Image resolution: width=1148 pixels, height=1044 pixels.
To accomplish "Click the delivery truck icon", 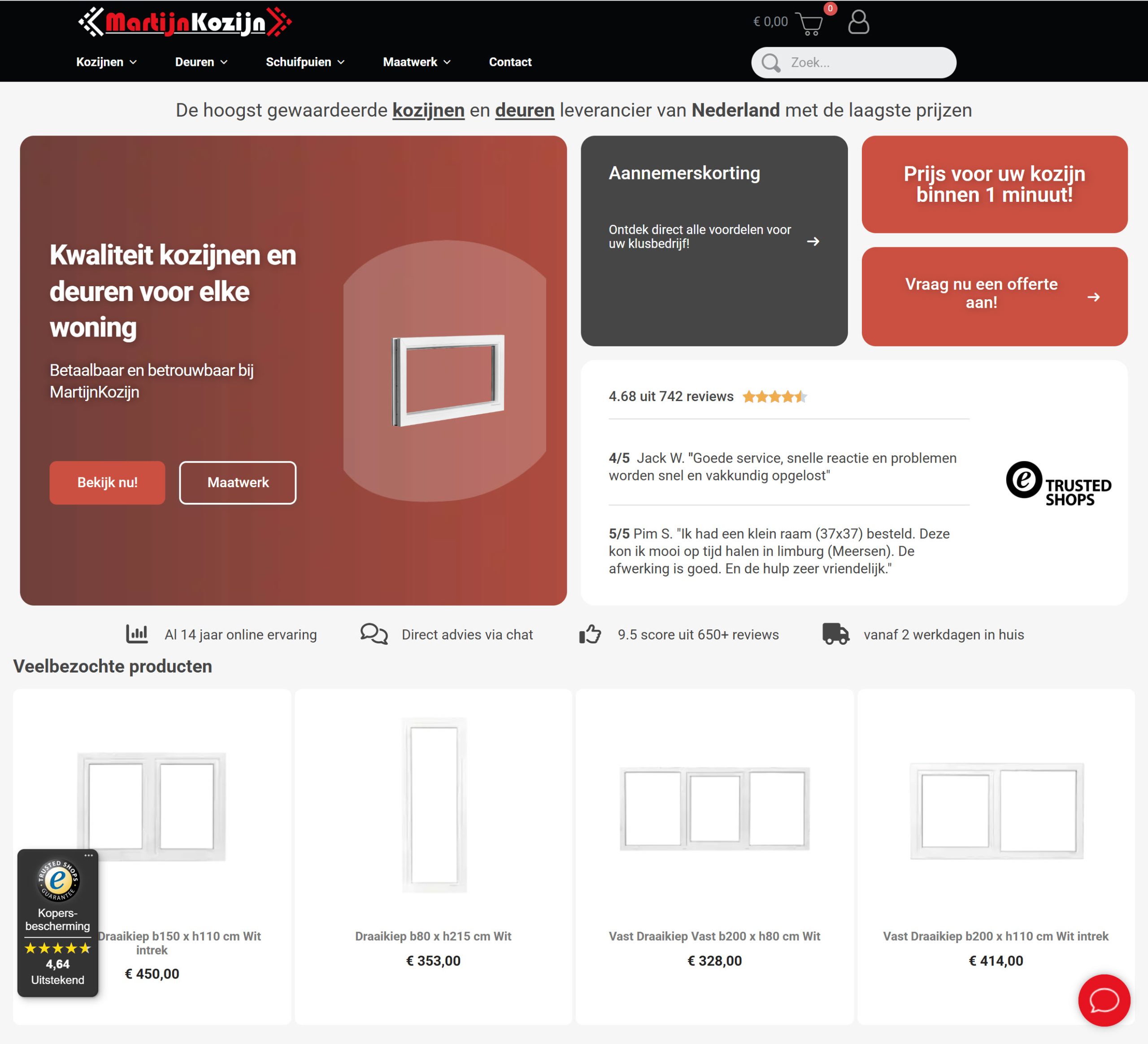I will click(x=835, y=634).
